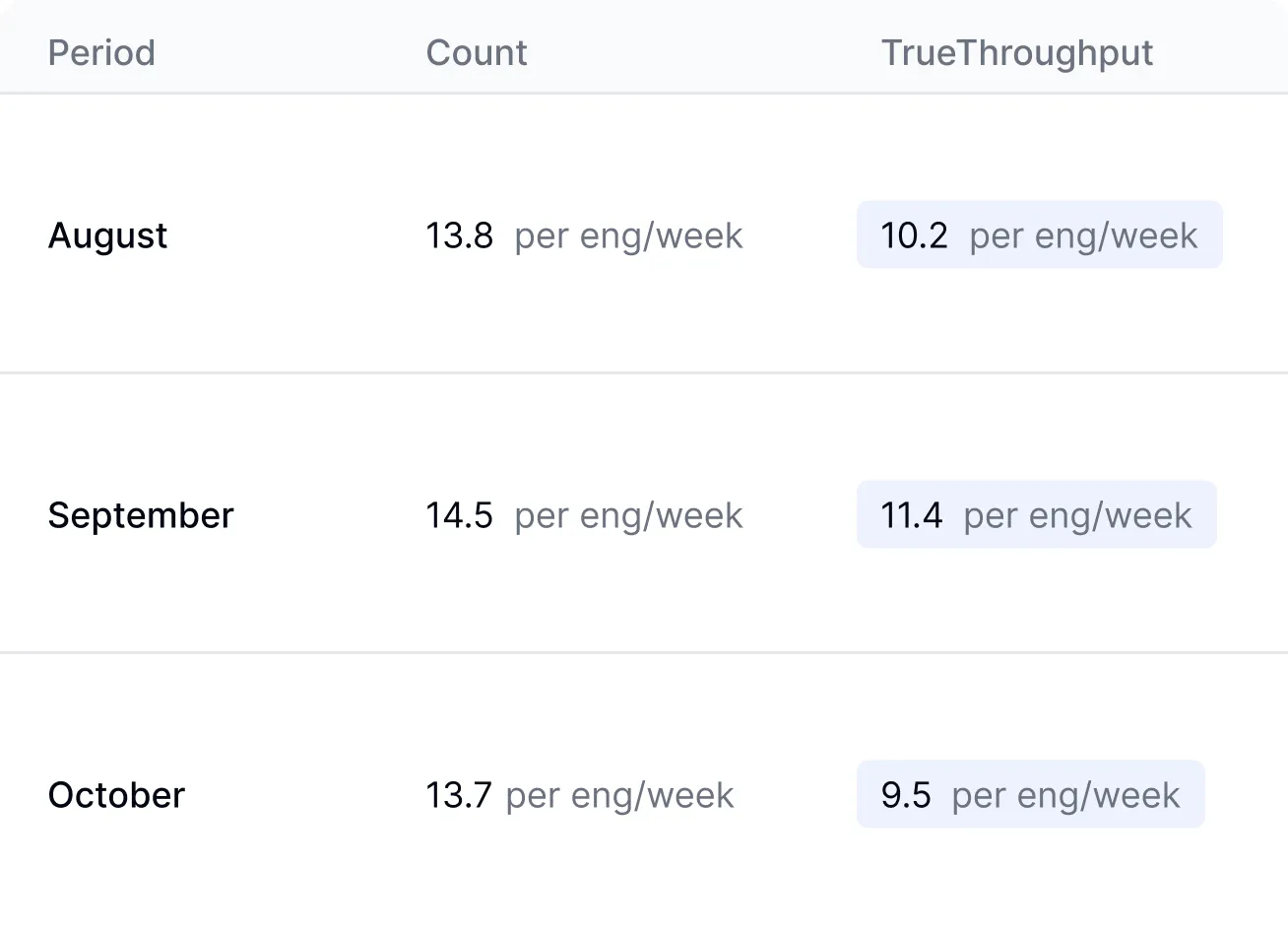The image size is (1288, 934).
Task: Click the Count column header
Action: [x=477, y=53]
